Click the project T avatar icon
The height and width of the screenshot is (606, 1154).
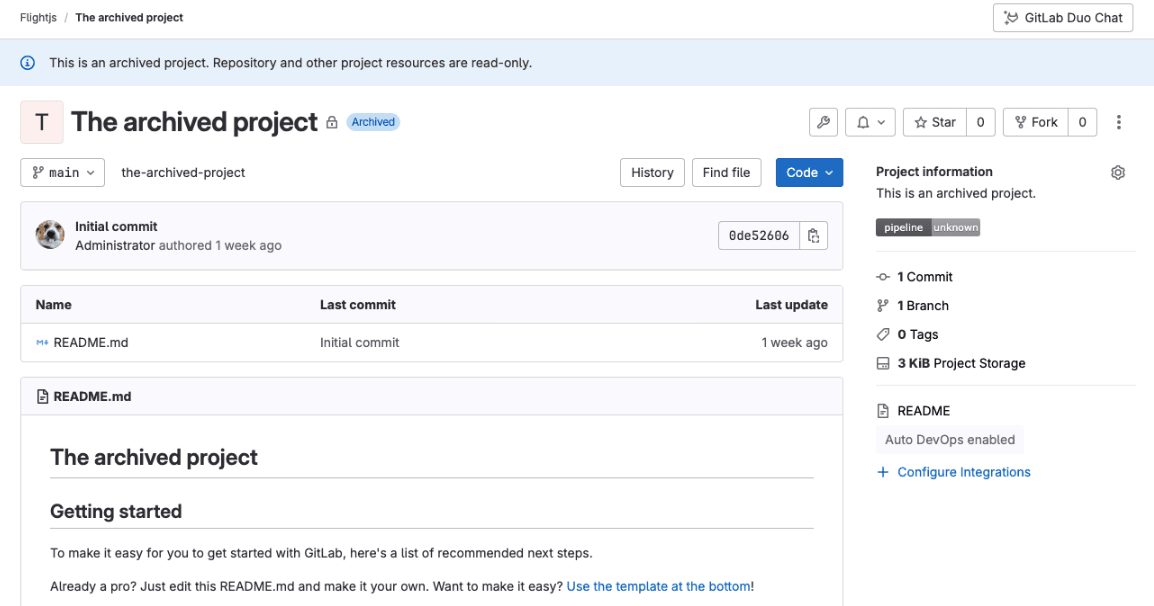tap(42, 122)
